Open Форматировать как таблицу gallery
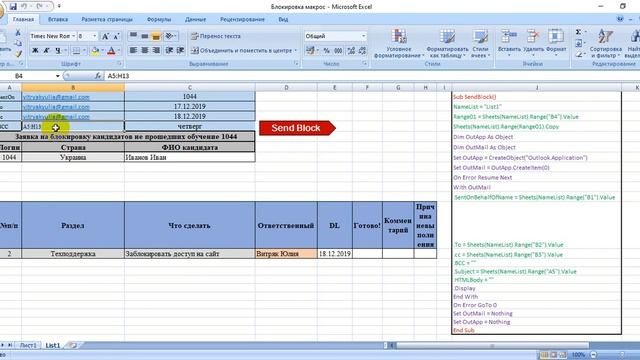640x360 pixels. pos(447,44)
